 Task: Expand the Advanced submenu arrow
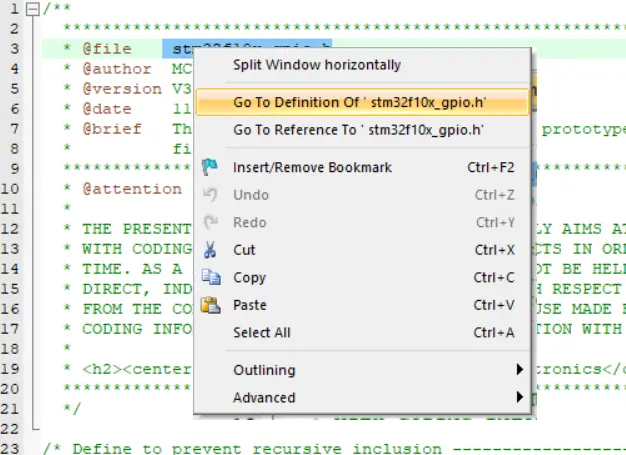point(518,397)
